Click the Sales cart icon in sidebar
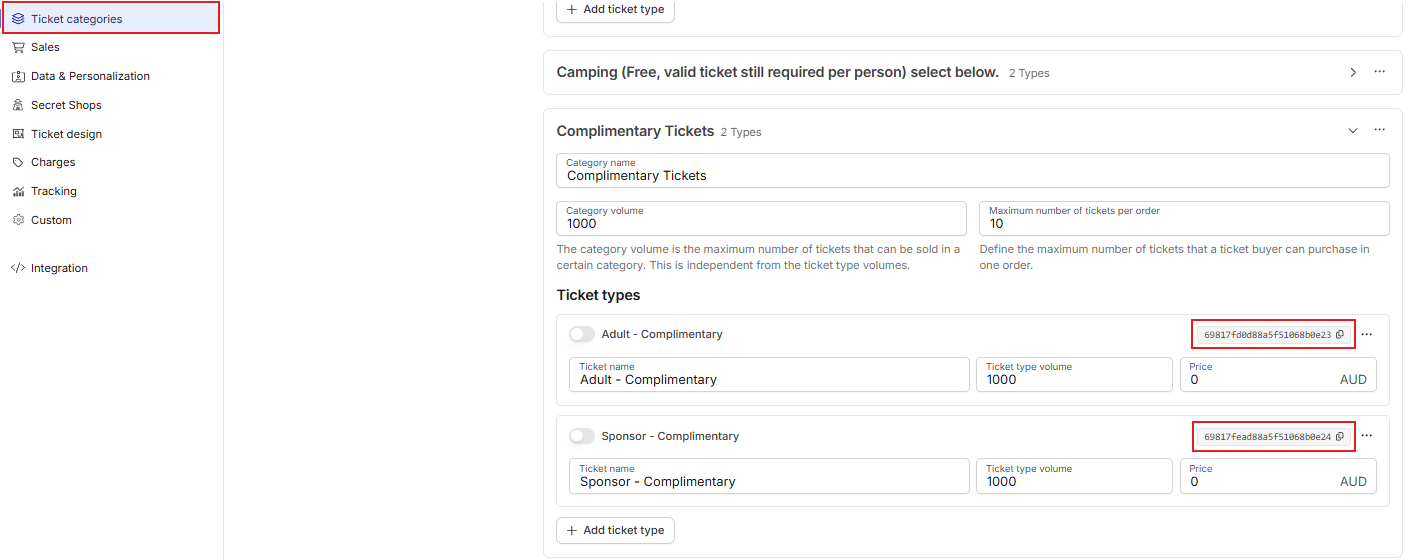This screenshot has height=560, width=1408. pyautogui.click(x=18, y=47)
